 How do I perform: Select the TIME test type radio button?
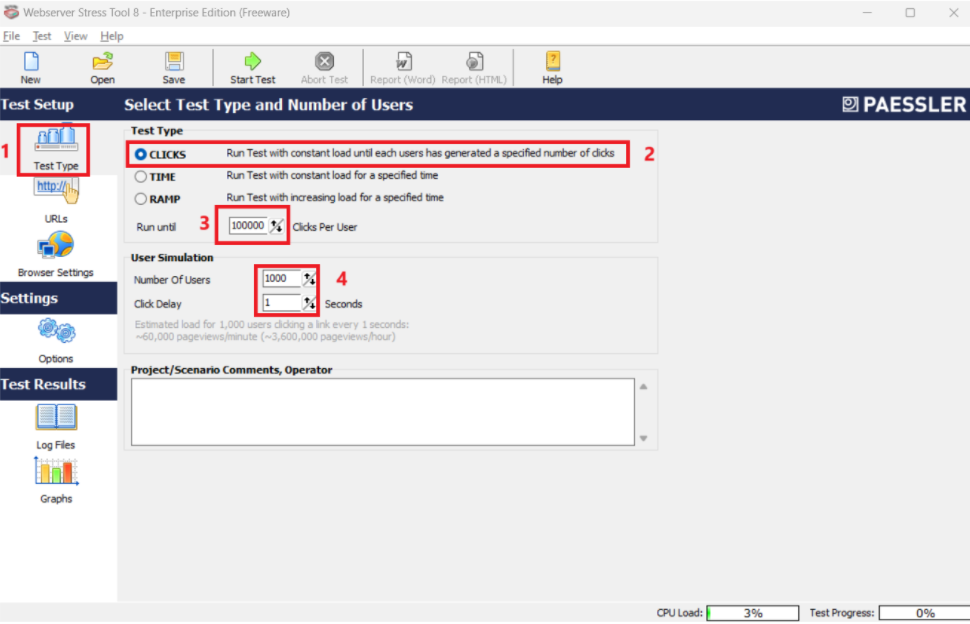click(141, 177)
